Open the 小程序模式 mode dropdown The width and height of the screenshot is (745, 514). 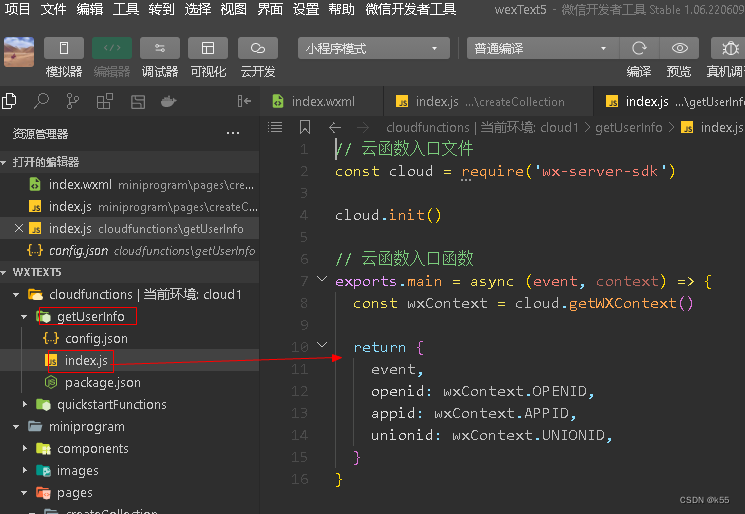pos(374,48)
